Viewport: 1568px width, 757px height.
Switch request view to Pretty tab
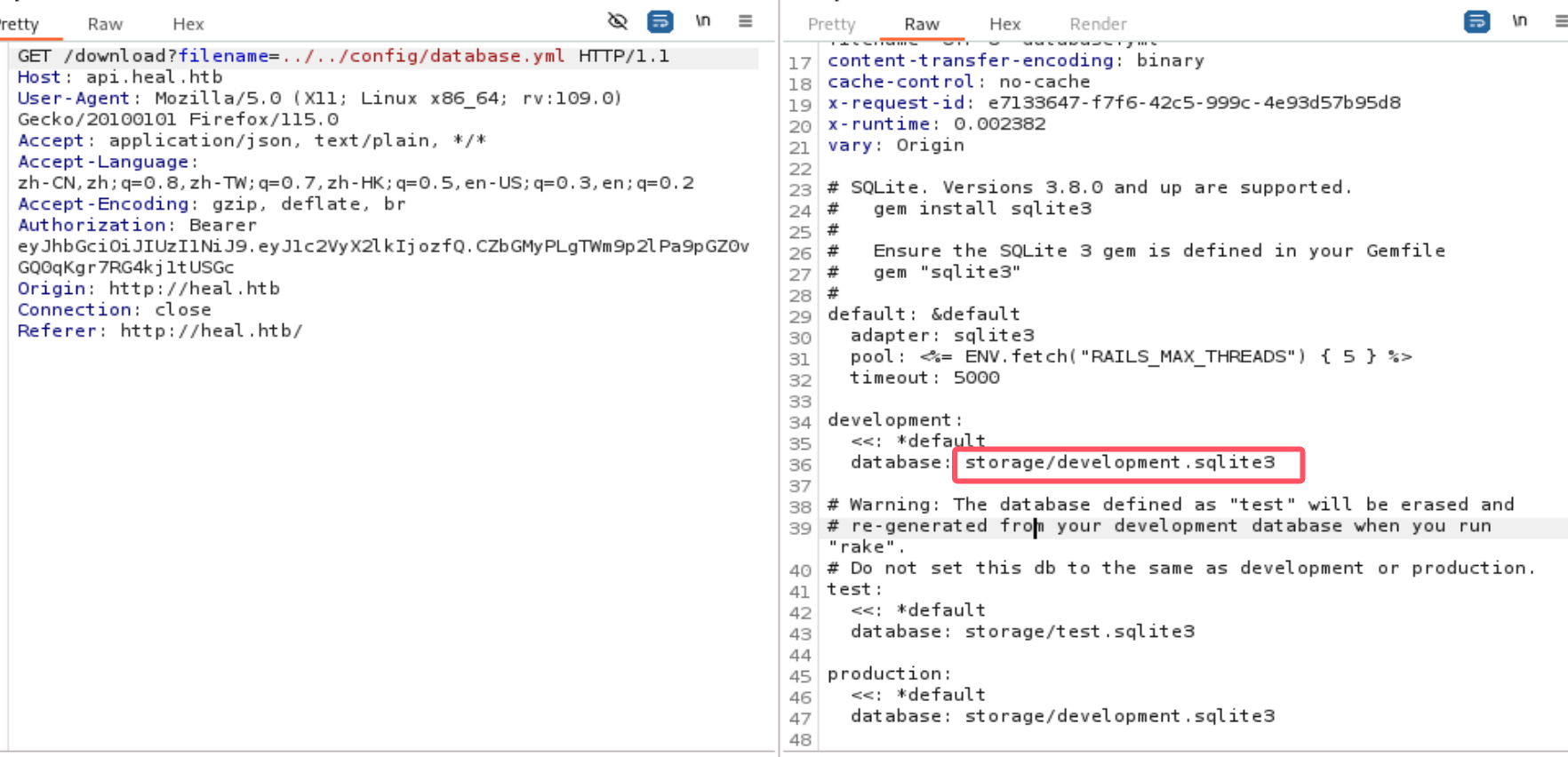click(x=19, y=25)
